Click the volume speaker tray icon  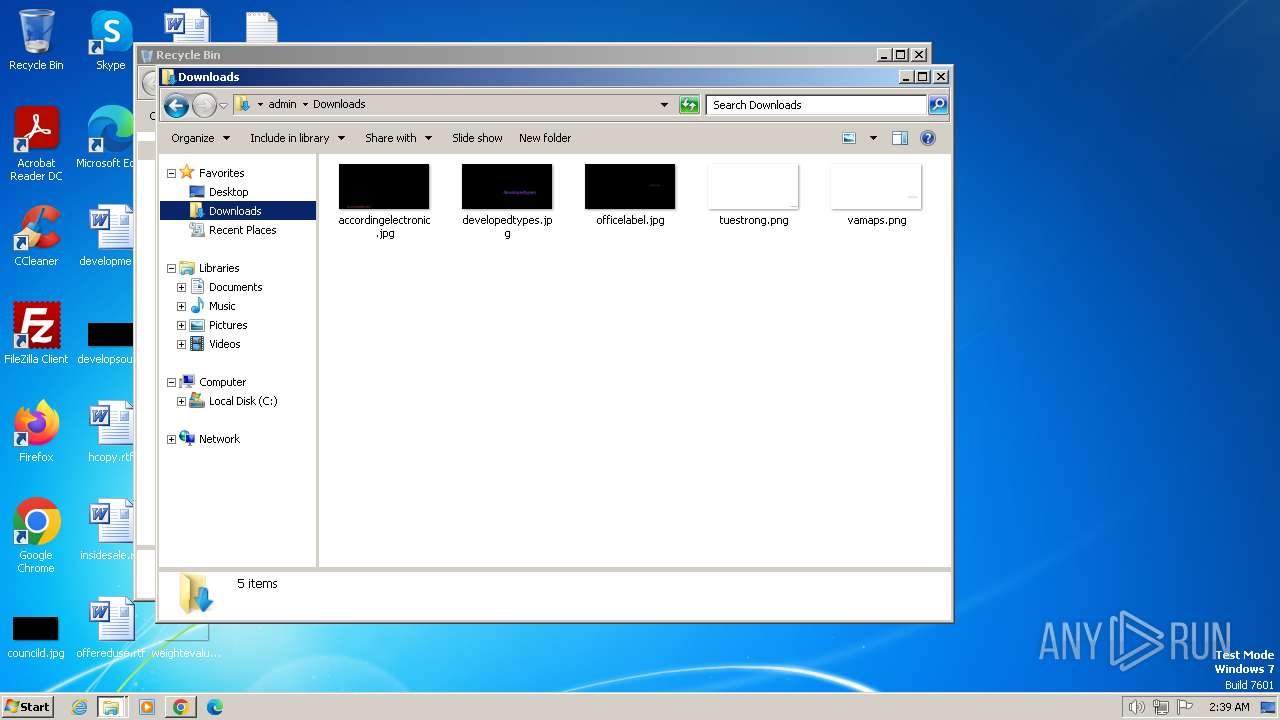coord(1136,707)
